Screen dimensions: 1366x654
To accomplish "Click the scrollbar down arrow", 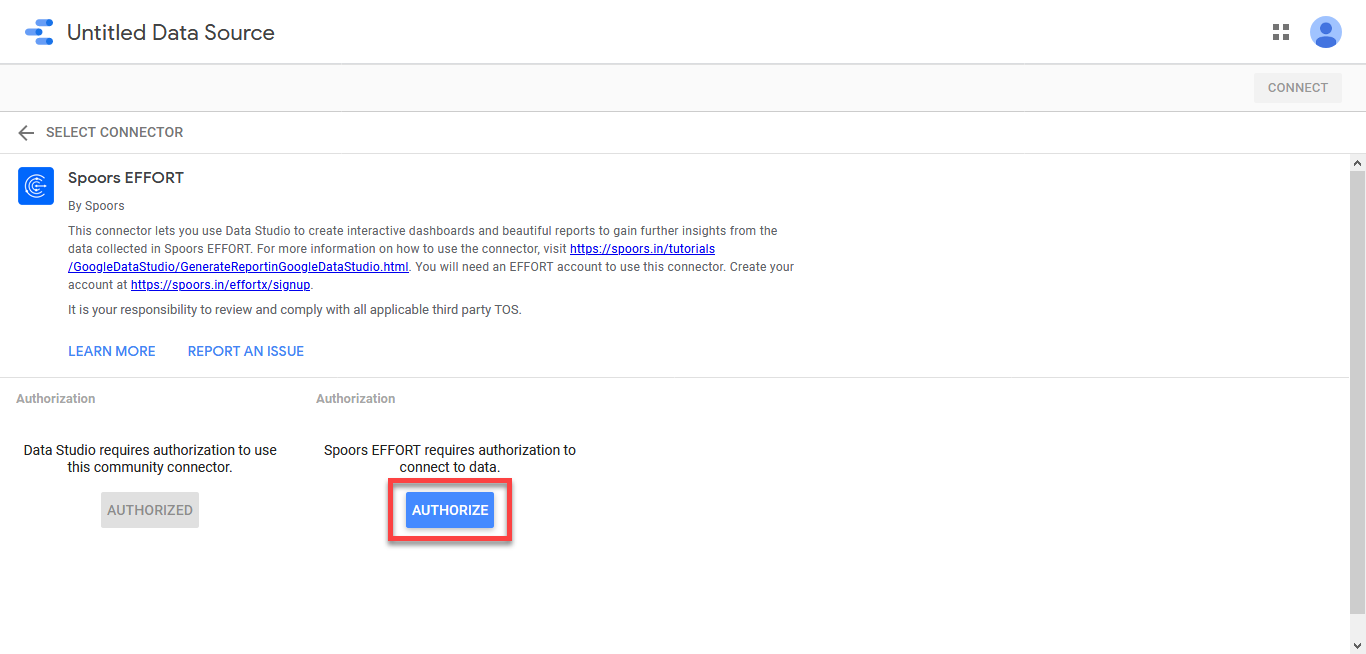I will coord(1357,645).
